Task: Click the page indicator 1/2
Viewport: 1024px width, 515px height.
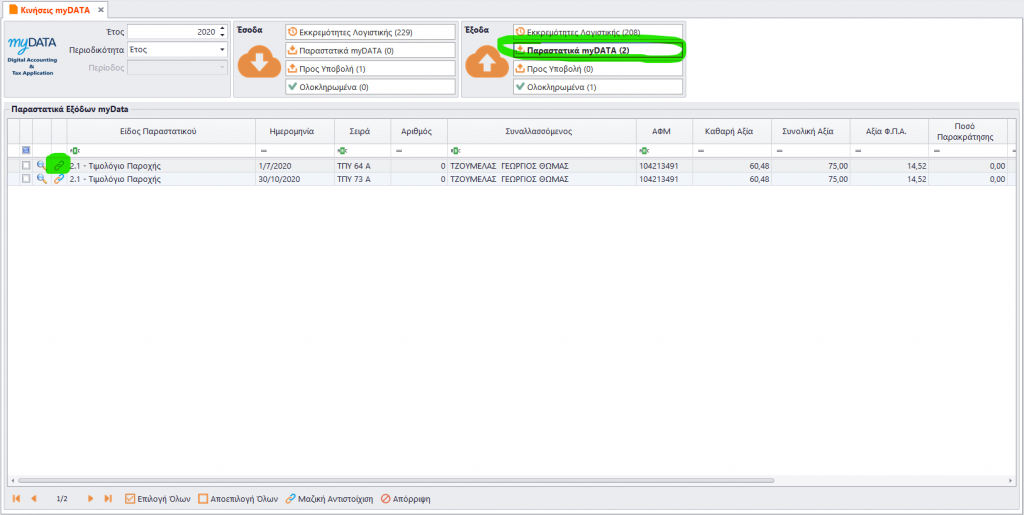Action: (x=62, y=499)
